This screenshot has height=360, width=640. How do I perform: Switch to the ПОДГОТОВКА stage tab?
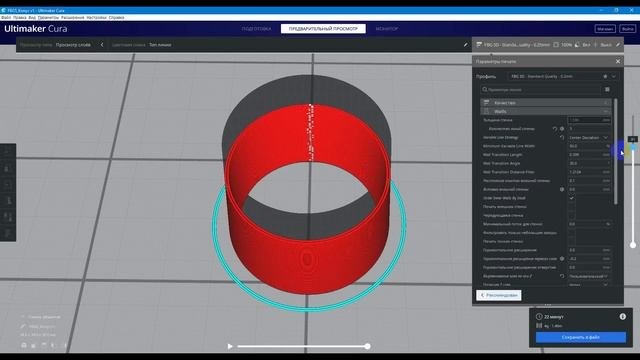256,29
